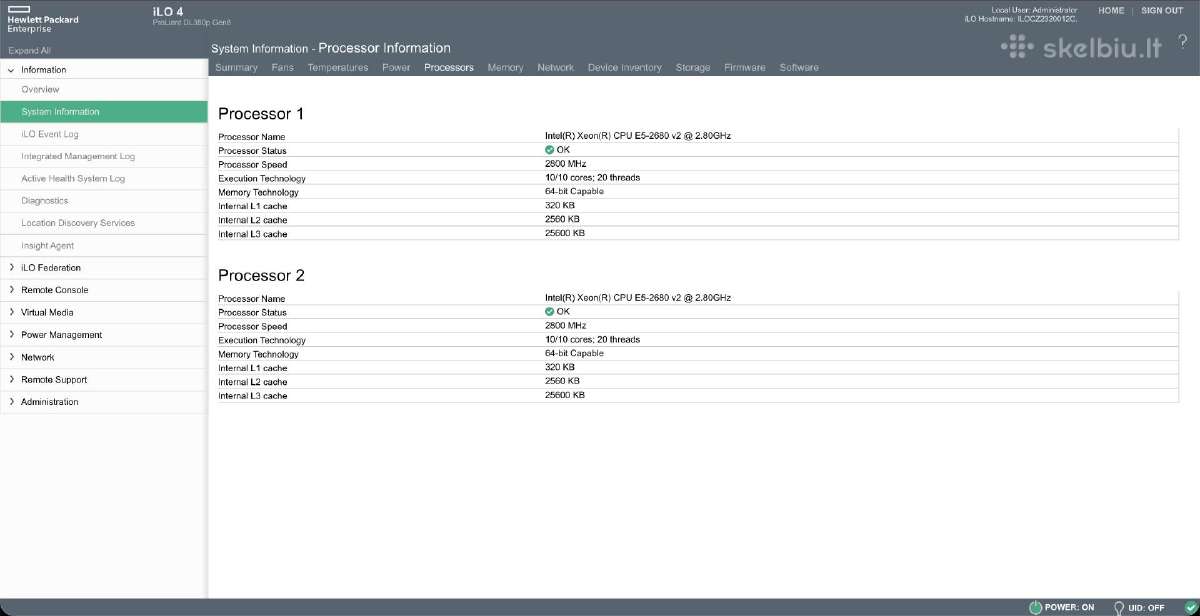Click Processor 2 L3 cache 25600 KB value
The width and height of the screenshot is (1200, 616).
click(x=565, y=395)
